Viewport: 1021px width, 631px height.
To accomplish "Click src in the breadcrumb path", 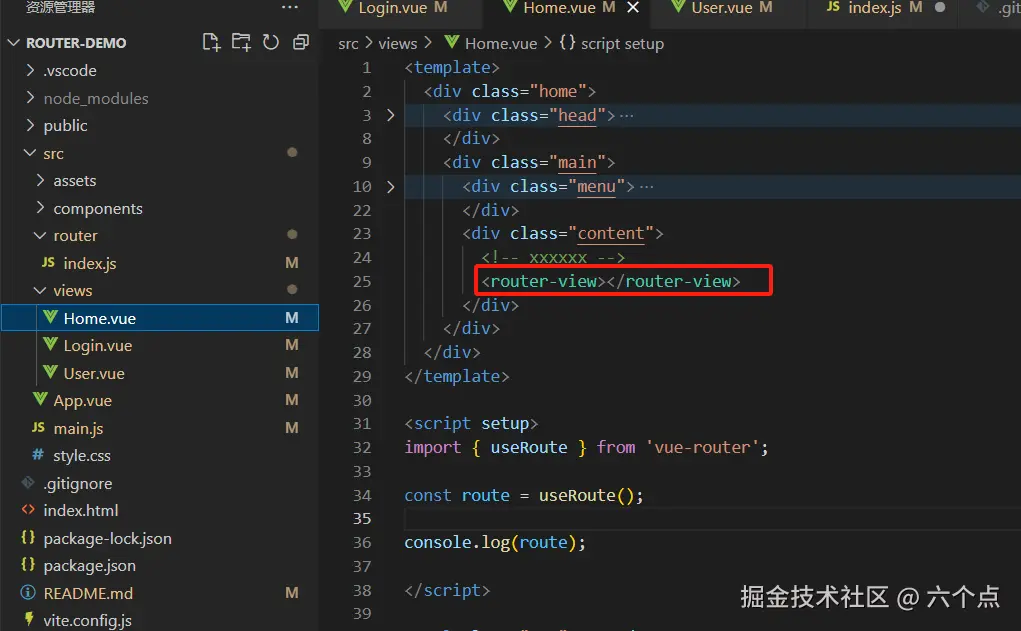I will click(x=348, y=44).
